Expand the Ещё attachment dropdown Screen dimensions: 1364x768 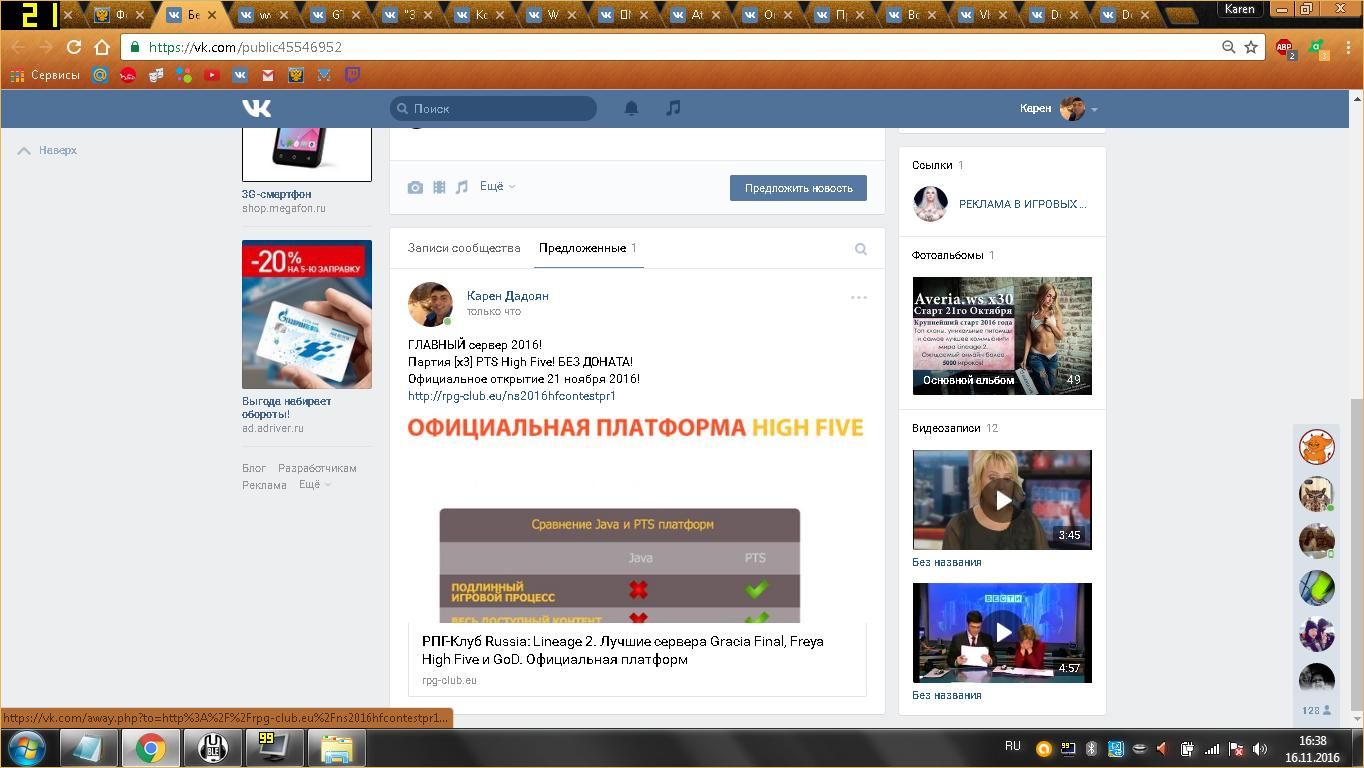tap(497, 187)
